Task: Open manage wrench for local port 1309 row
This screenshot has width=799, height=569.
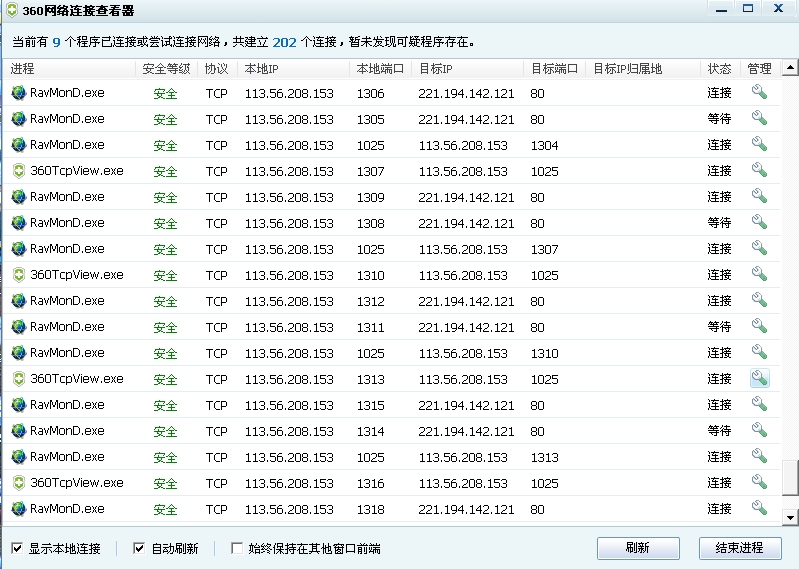Action: click(759, 196)
